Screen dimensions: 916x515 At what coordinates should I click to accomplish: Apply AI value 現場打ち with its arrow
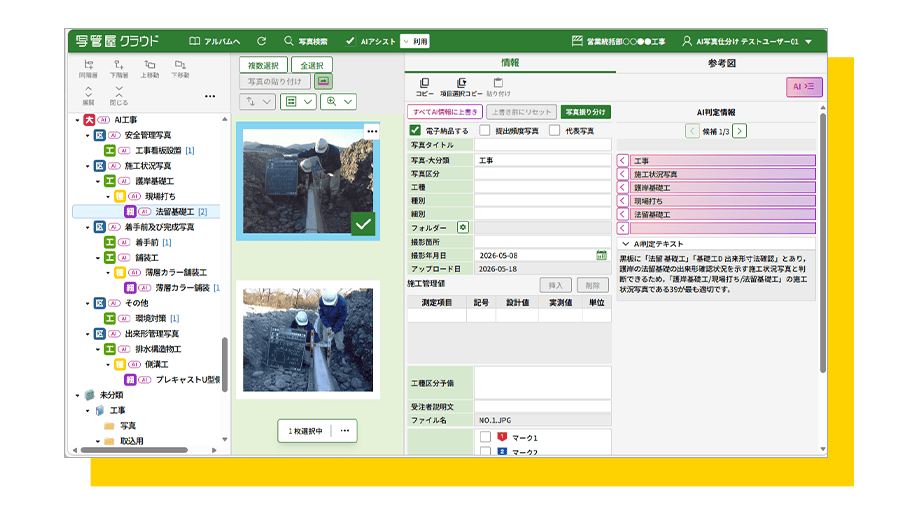pyautogui.click(x=623, y=201)
